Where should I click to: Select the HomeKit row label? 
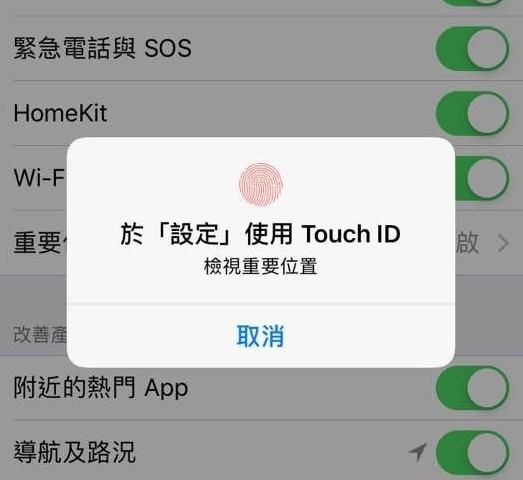60,113
